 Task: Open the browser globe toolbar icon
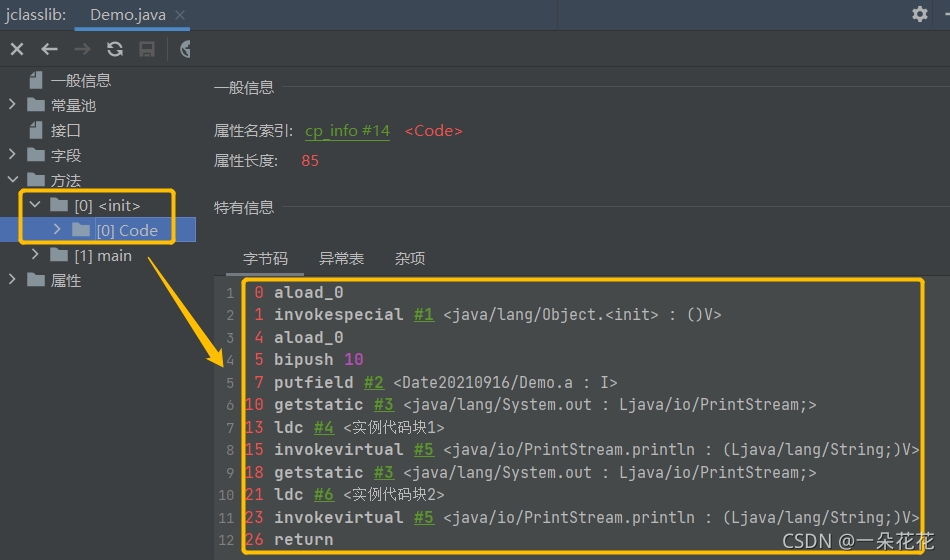pos(186,49)
